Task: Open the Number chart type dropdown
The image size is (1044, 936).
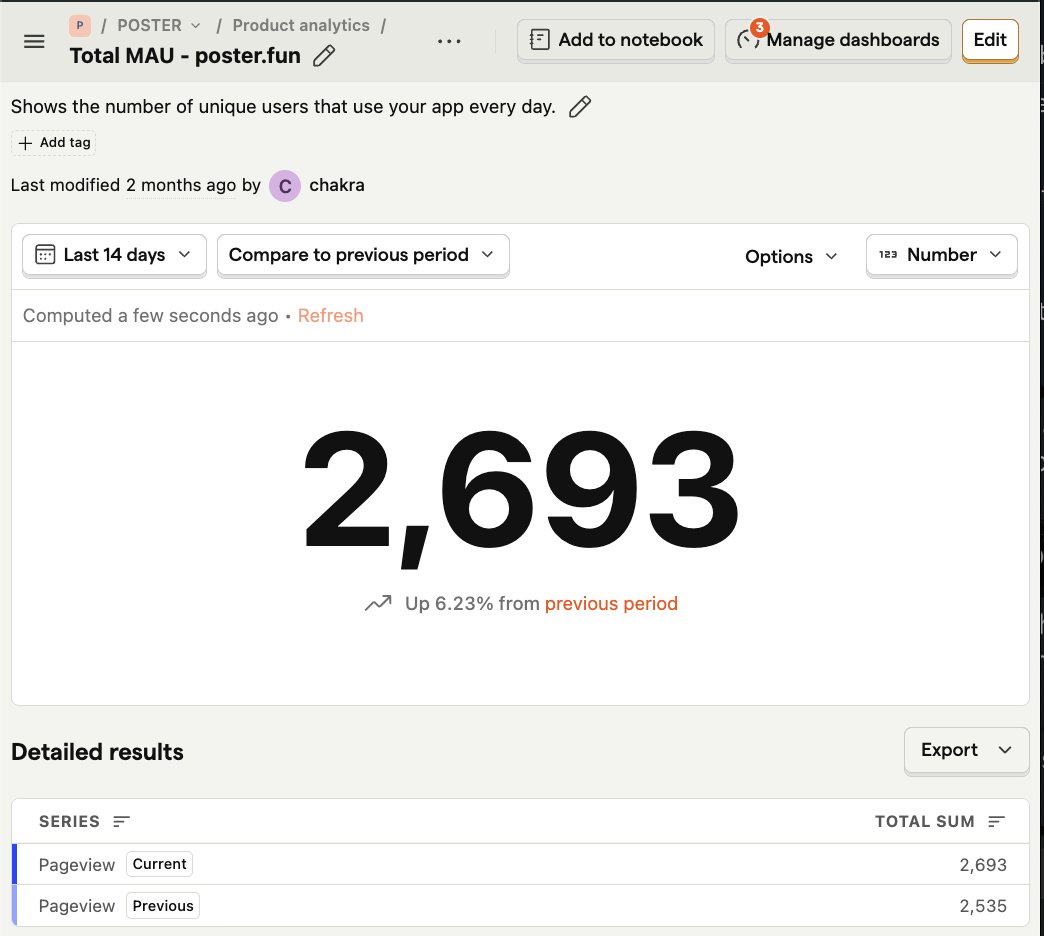Action: (x=941, y=255)
